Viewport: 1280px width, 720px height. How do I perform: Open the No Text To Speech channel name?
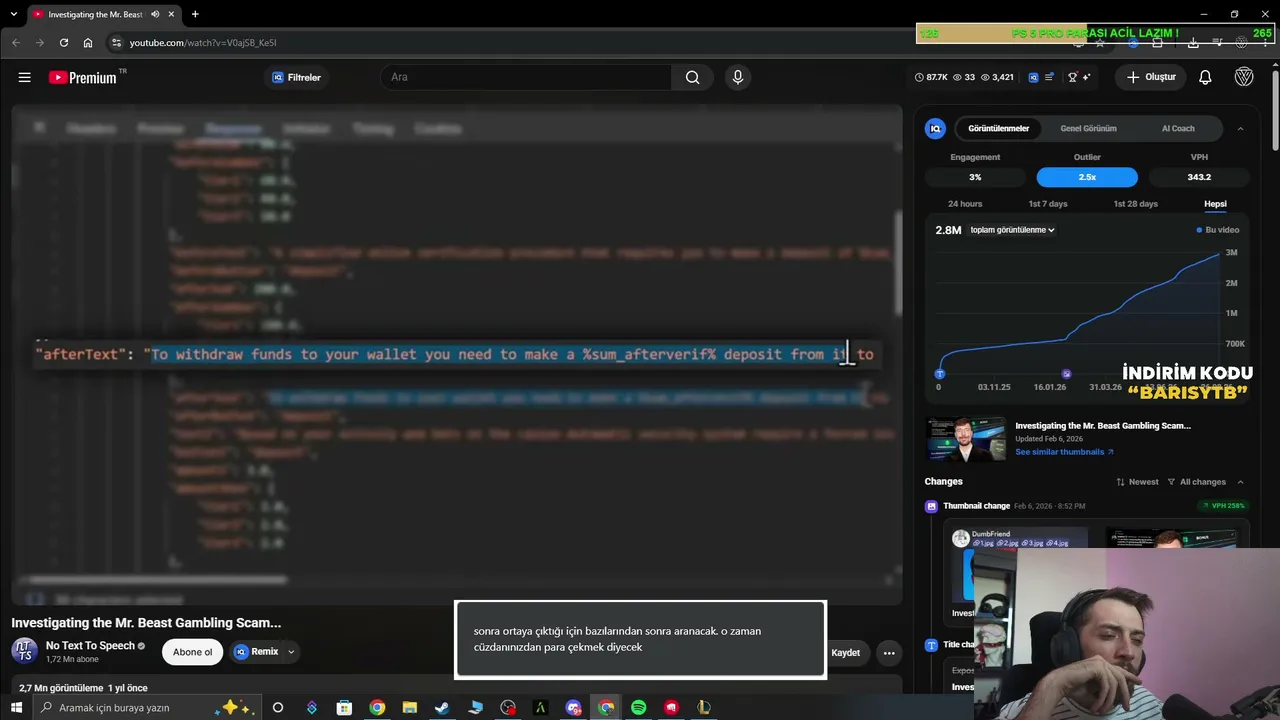(90, 646)
